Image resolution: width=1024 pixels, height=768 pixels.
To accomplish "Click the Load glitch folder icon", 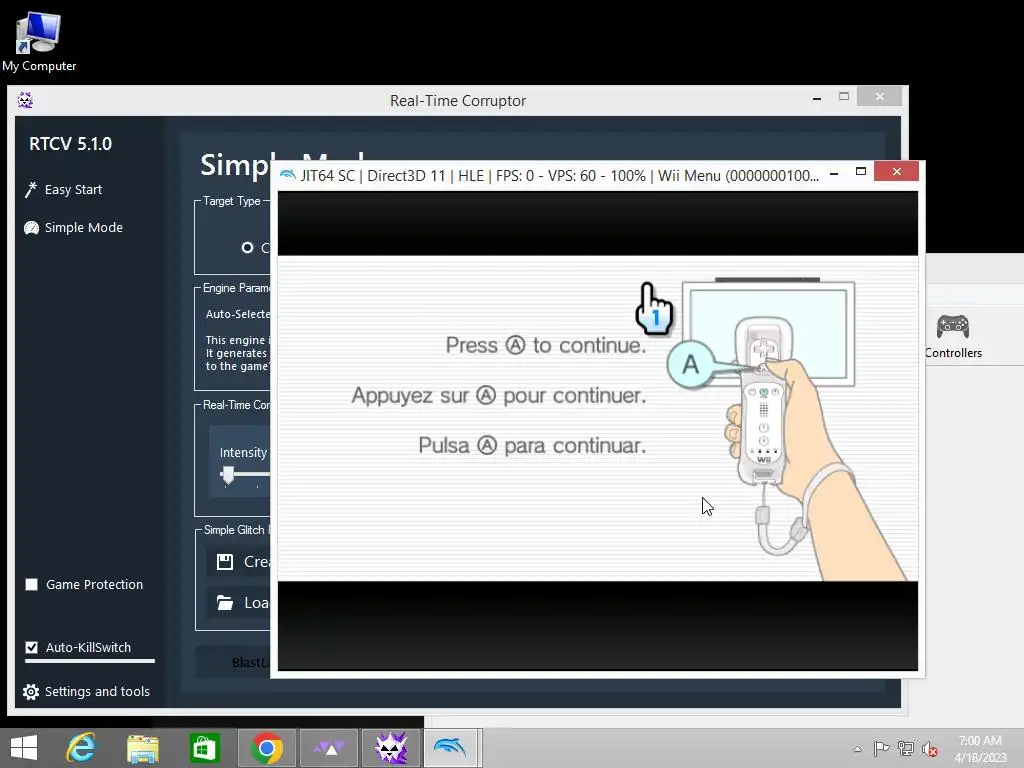I will coord(225,603).
